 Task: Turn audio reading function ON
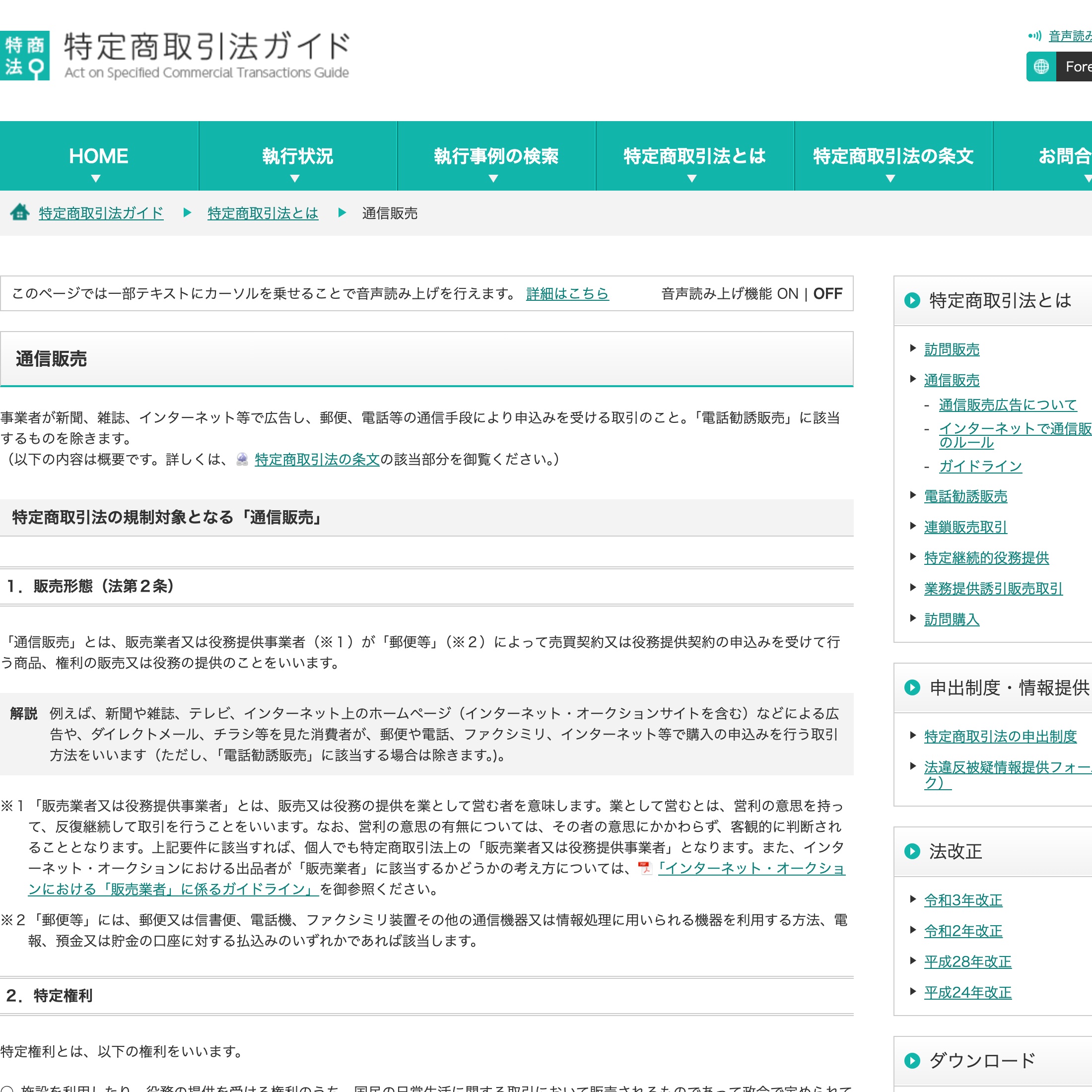click(x=787, y=294)
